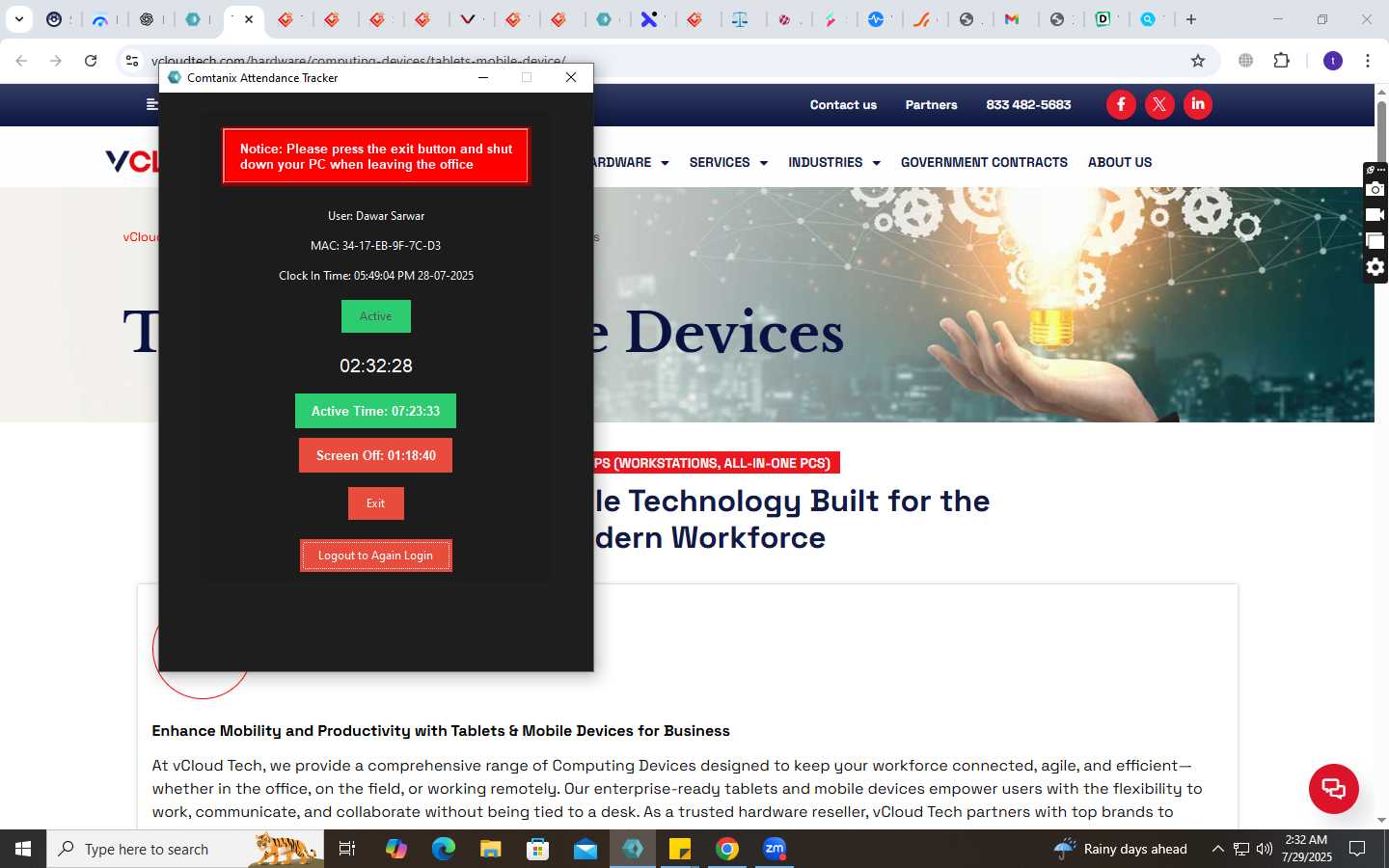The width and height of the screenshot is (1389, 868).
Task: Click Screen Off 01:18:40 button
Action: tap(375, 455)
